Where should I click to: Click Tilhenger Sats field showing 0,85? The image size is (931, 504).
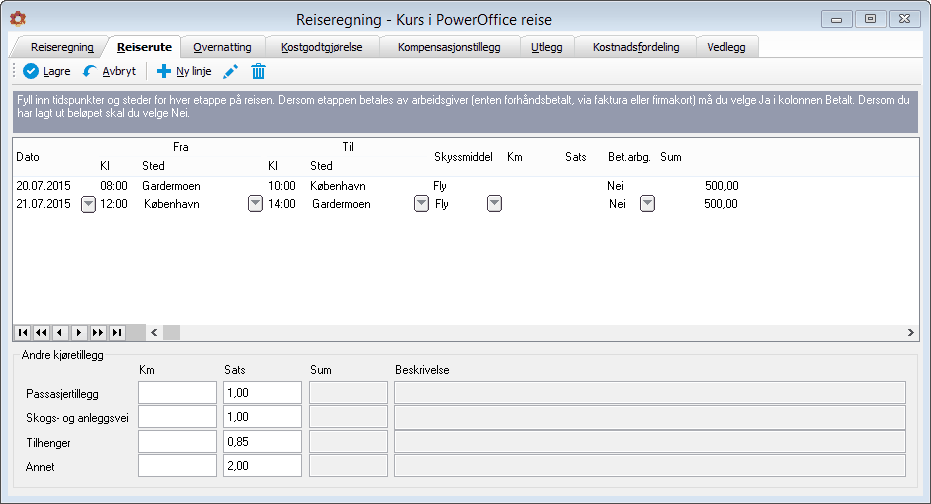pyautogui.click(x=262, y=442)
